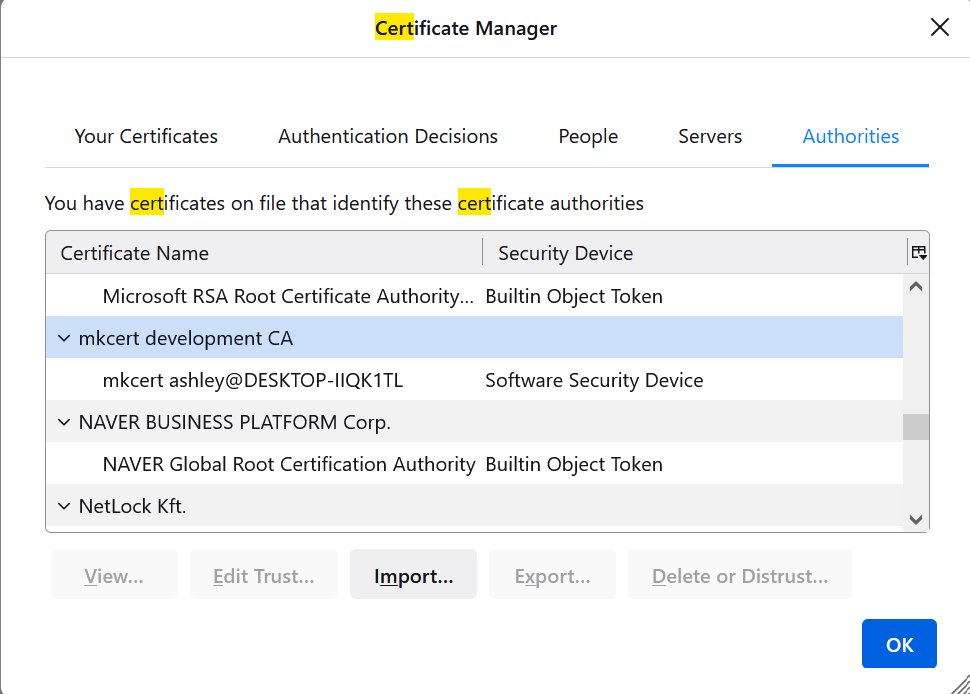Click the scrollbar down arrow
The image size is (970, 694).
[x=915, y=520]
